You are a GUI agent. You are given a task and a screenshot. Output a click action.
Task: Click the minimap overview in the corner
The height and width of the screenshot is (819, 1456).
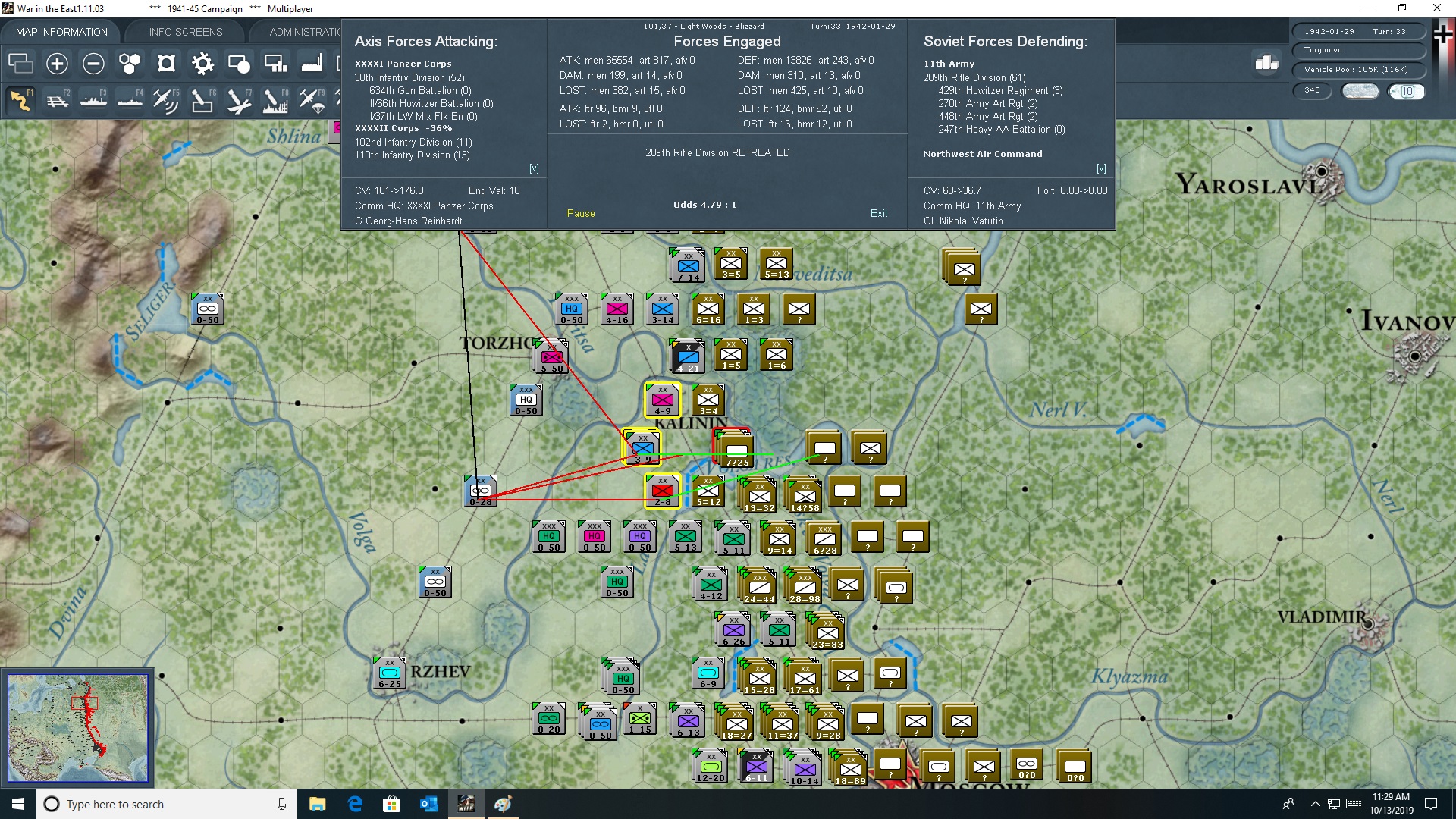pyautogui.click(x=77, y=728)
